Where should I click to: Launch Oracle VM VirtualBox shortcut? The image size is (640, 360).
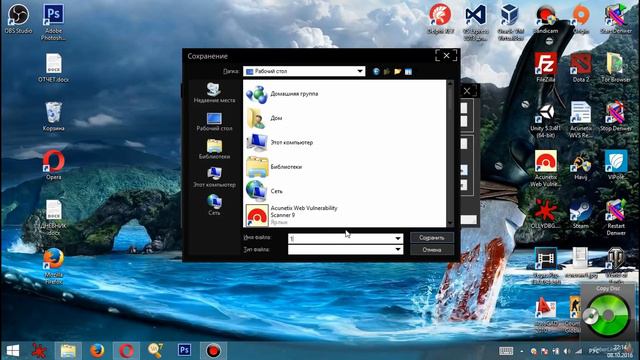510,21
